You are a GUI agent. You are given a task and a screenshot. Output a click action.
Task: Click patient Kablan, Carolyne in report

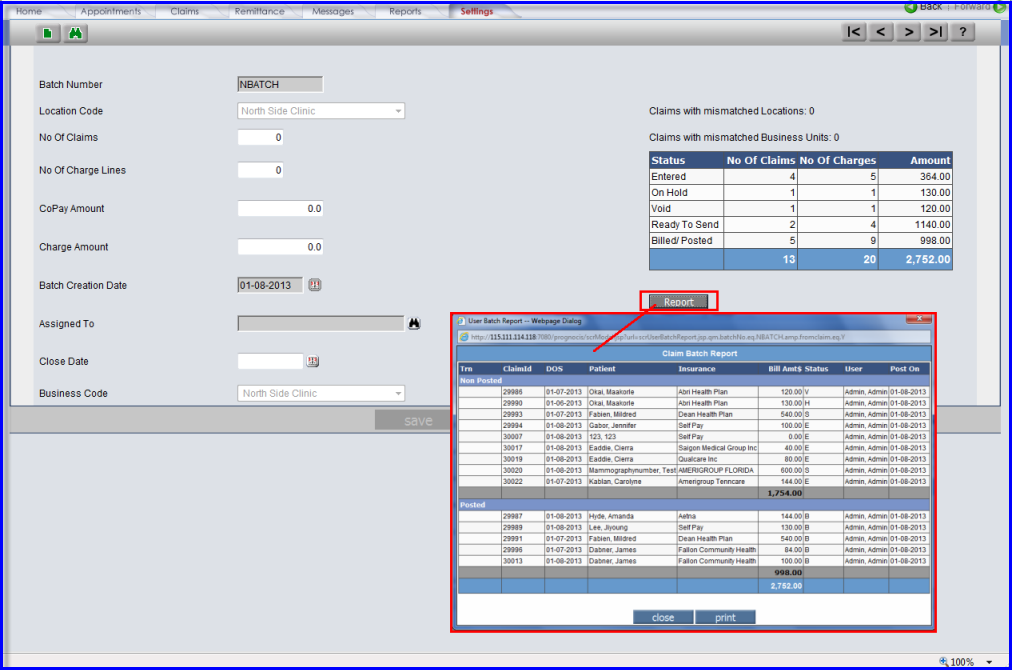point(615,482)
